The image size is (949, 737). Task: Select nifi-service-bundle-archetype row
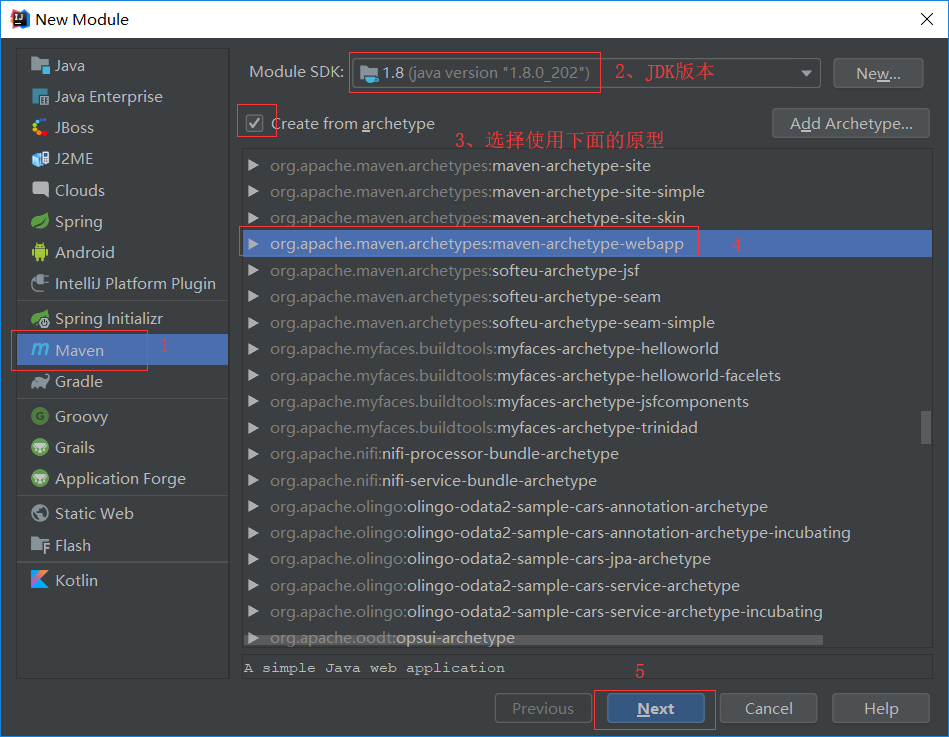click(x=586, y=480)
